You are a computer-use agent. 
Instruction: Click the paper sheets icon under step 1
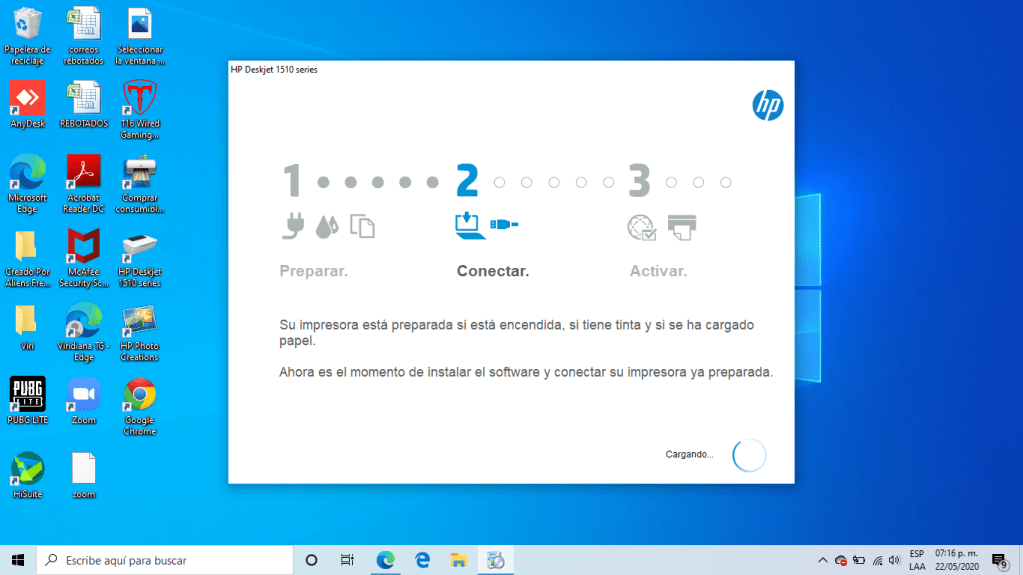pos(362,226)
